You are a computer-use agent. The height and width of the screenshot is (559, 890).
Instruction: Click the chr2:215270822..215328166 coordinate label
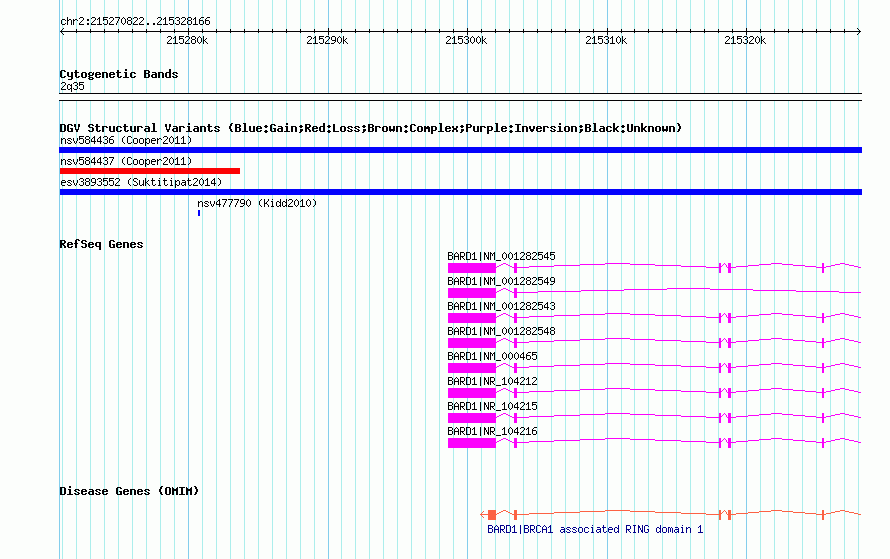coord(135,22)
